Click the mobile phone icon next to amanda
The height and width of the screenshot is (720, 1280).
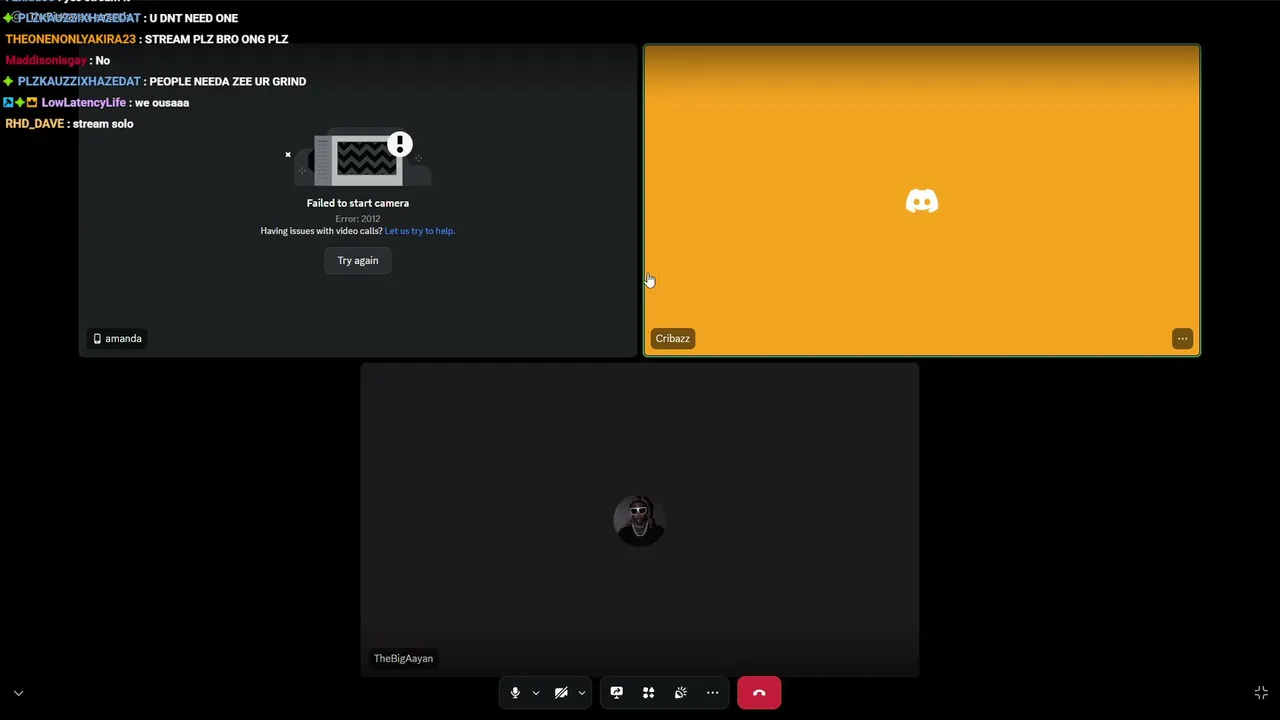point(97,339)
